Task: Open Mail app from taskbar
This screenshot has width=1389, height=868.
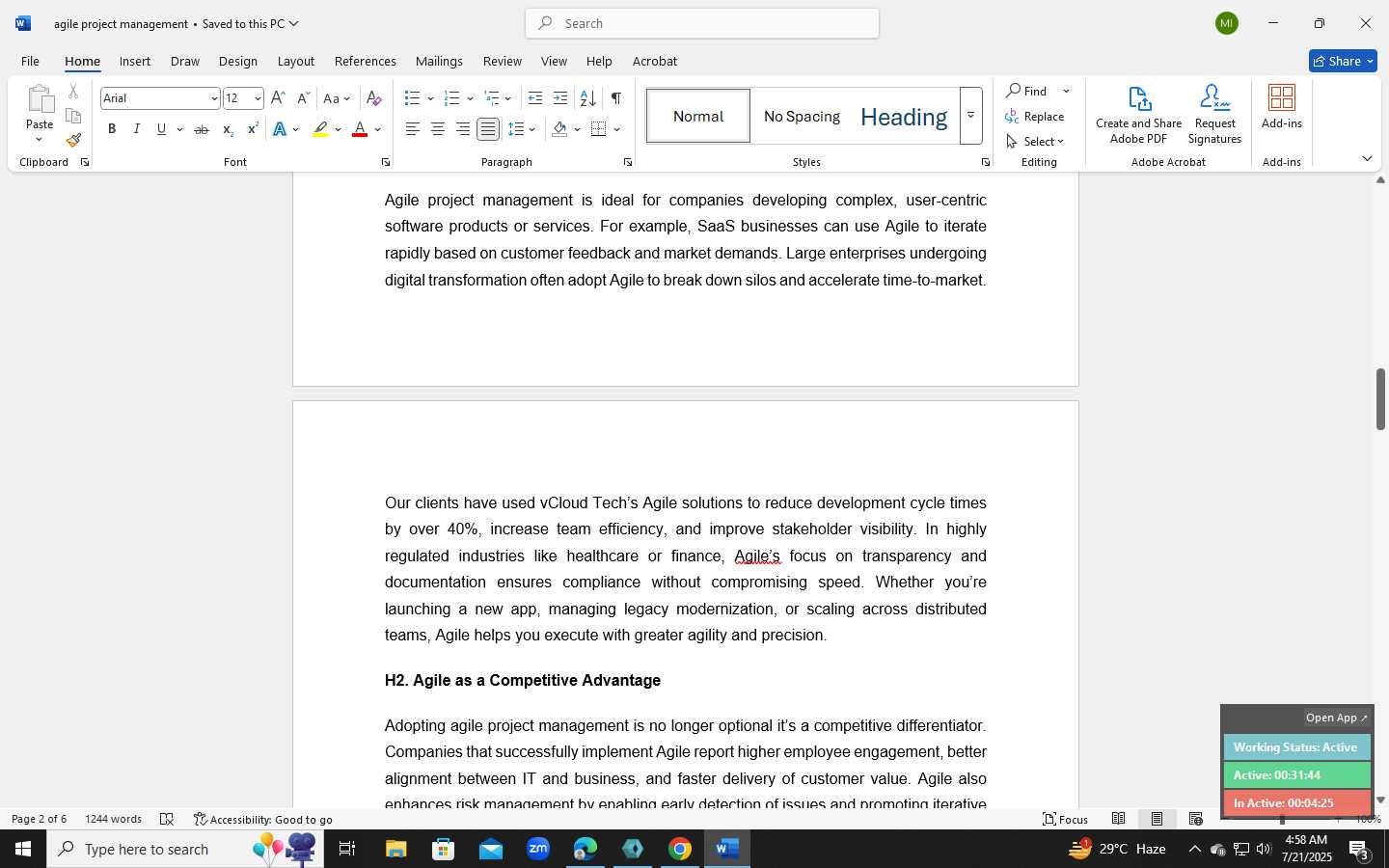Action: 491,849
